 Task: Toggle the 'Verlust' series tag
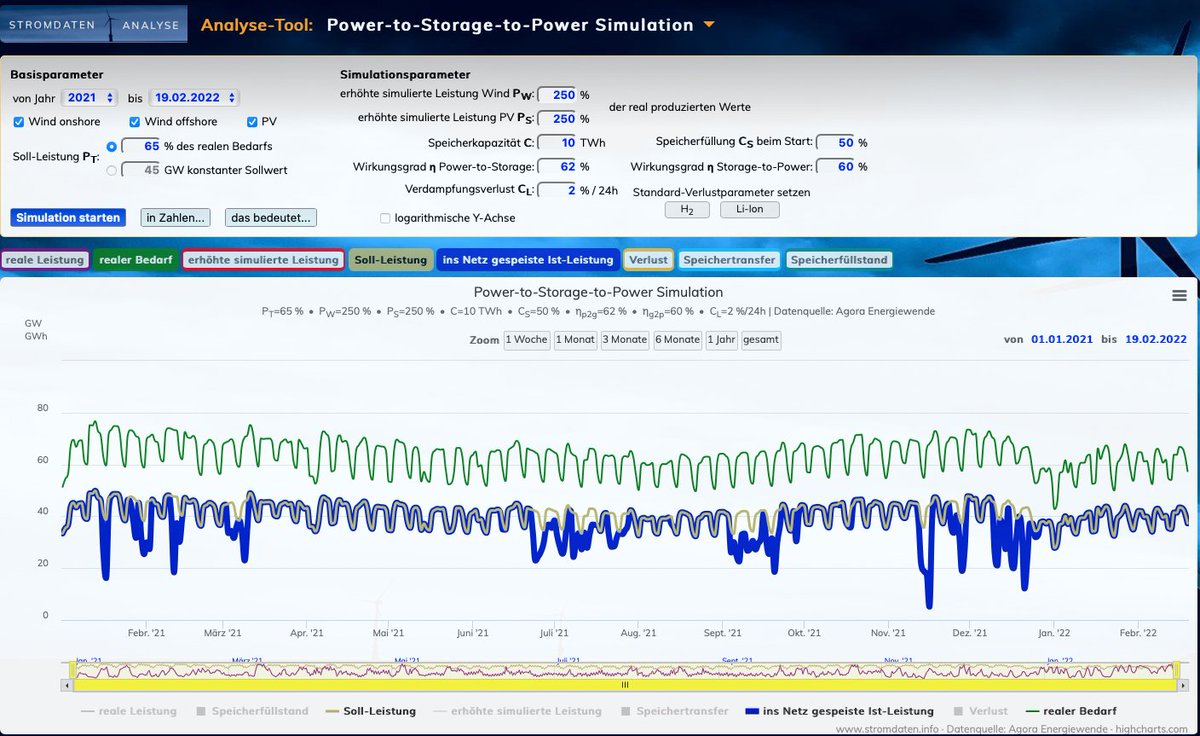coord(648,260)
